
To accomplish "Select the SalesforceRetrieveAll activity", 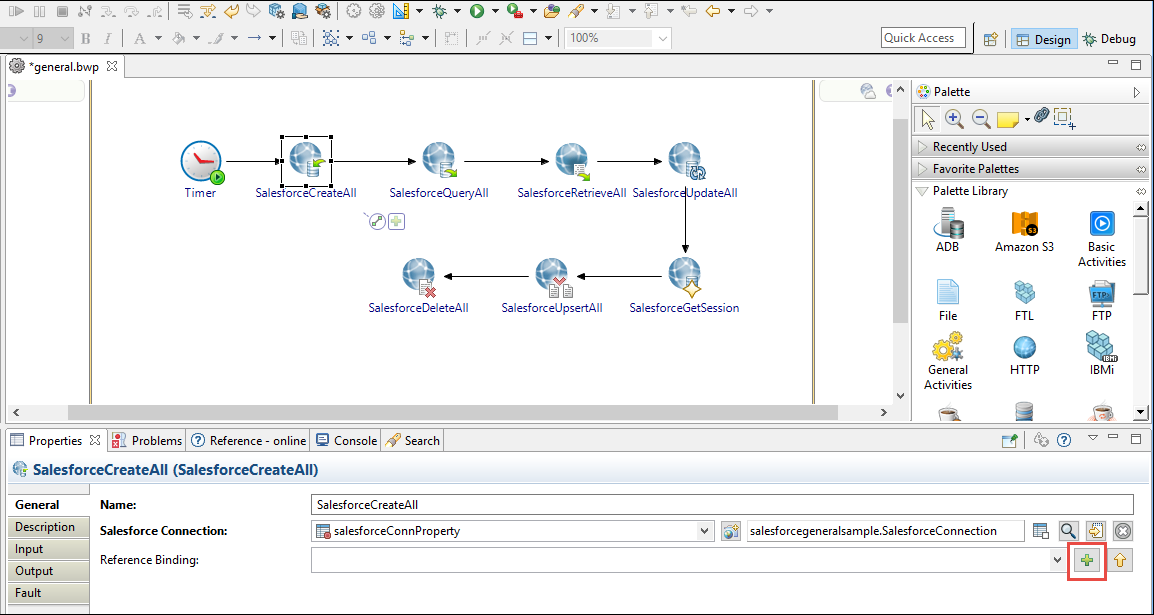I will [572, 163].
